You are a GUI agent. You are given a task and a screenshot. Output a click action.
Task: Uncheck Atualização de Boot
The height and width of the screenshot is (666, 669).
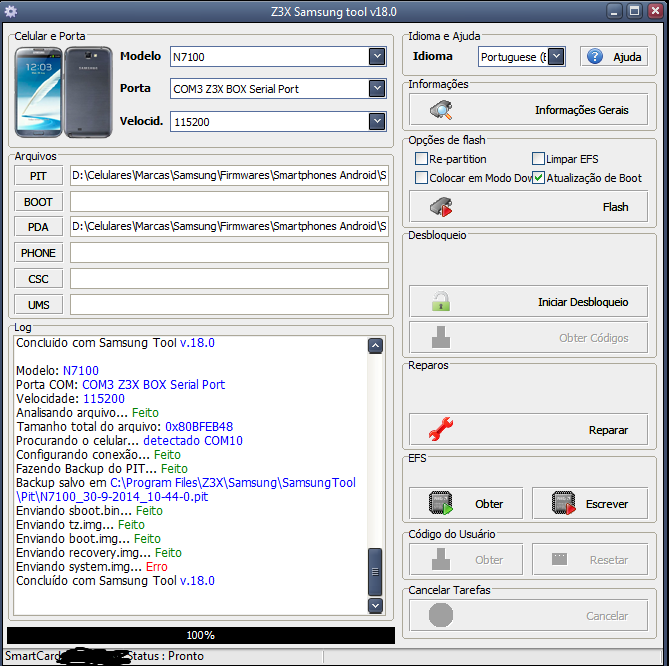[x=538, y=177]
